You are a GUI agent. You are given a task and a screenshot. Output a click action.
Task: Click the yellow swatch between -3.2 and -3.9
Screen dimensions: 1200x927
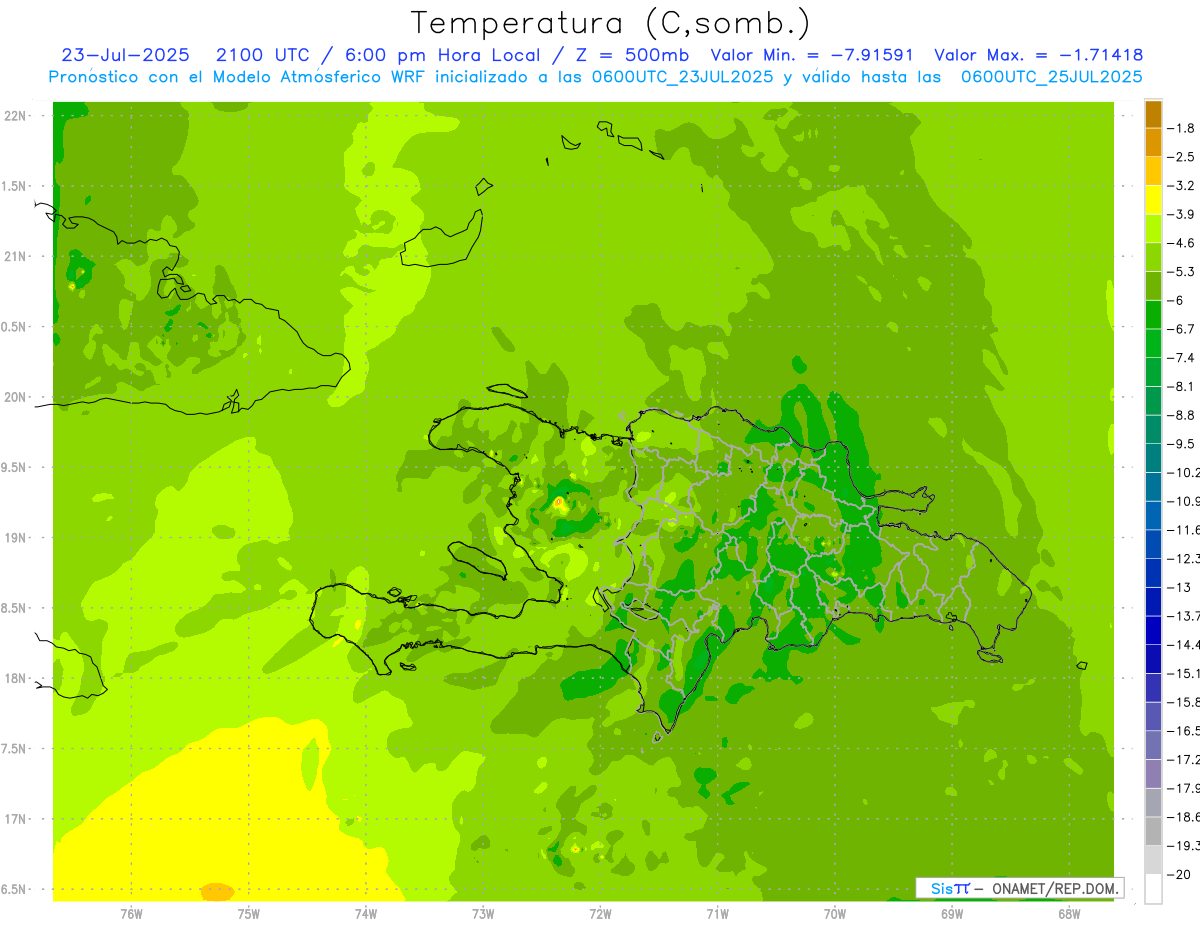[1153, 200]
